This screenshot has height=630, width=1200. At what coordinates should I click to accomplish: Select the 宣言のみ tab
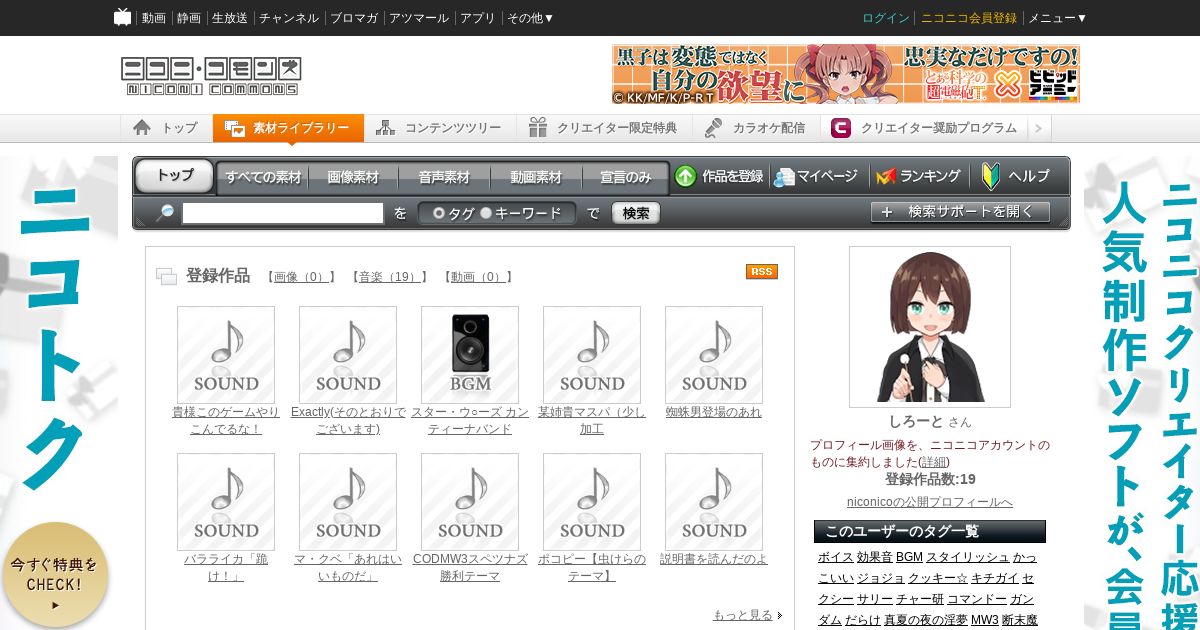point(626,177)
